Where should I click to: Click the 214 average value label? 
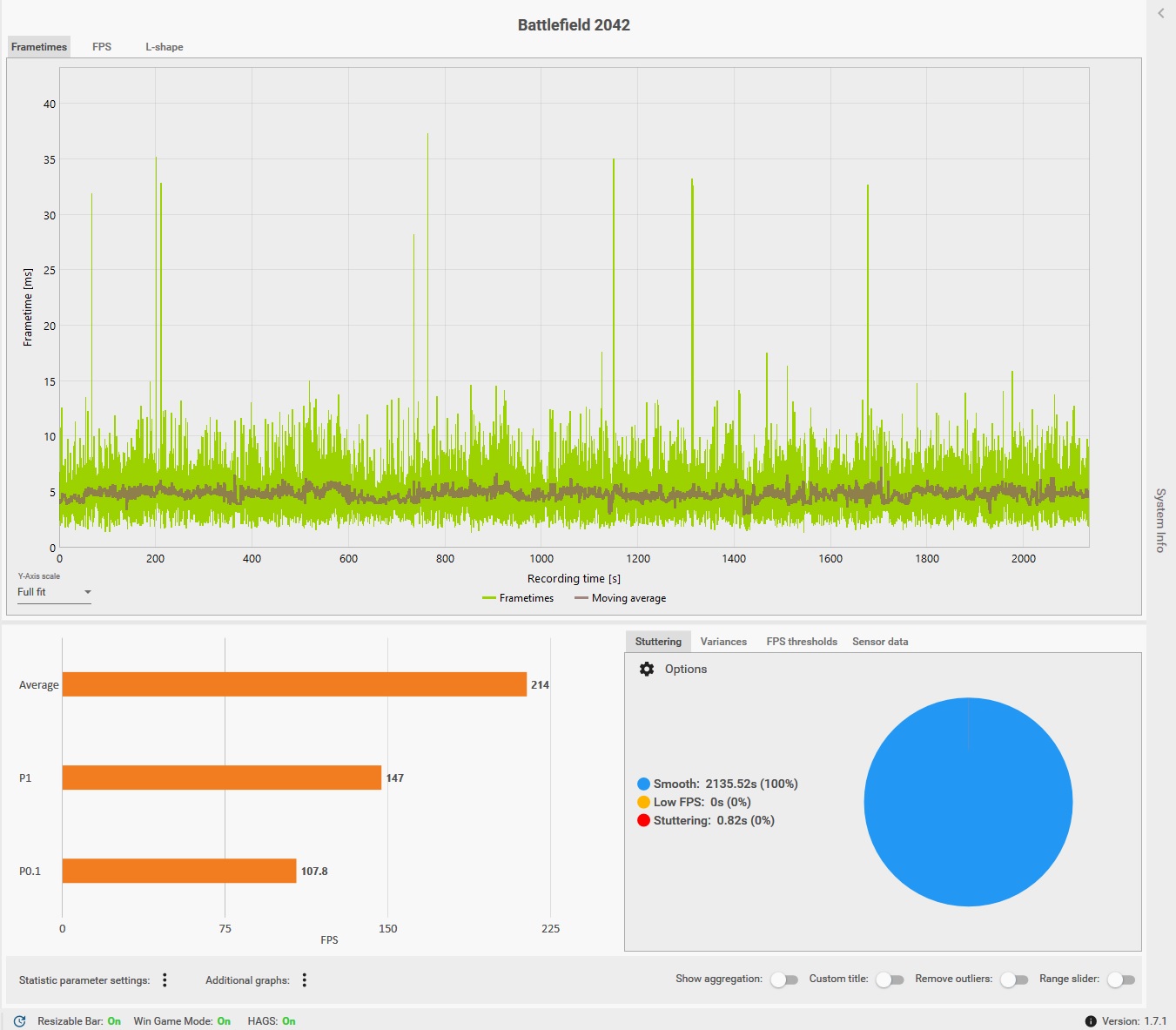tap(540, 685)
